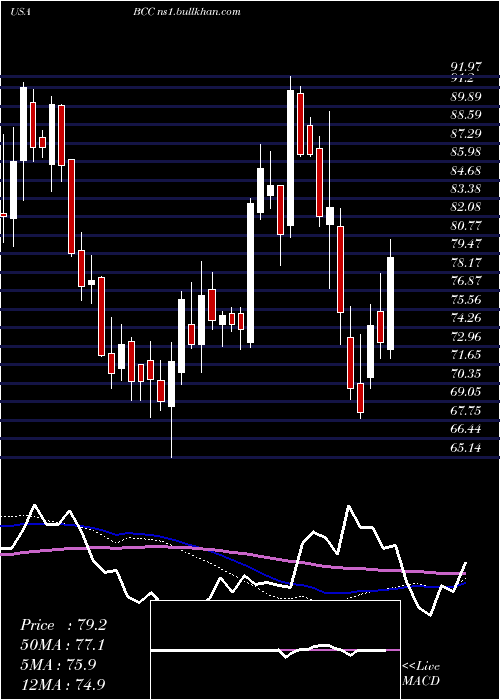
Task: Select the 67.75 price axis label
Action: 466,410
